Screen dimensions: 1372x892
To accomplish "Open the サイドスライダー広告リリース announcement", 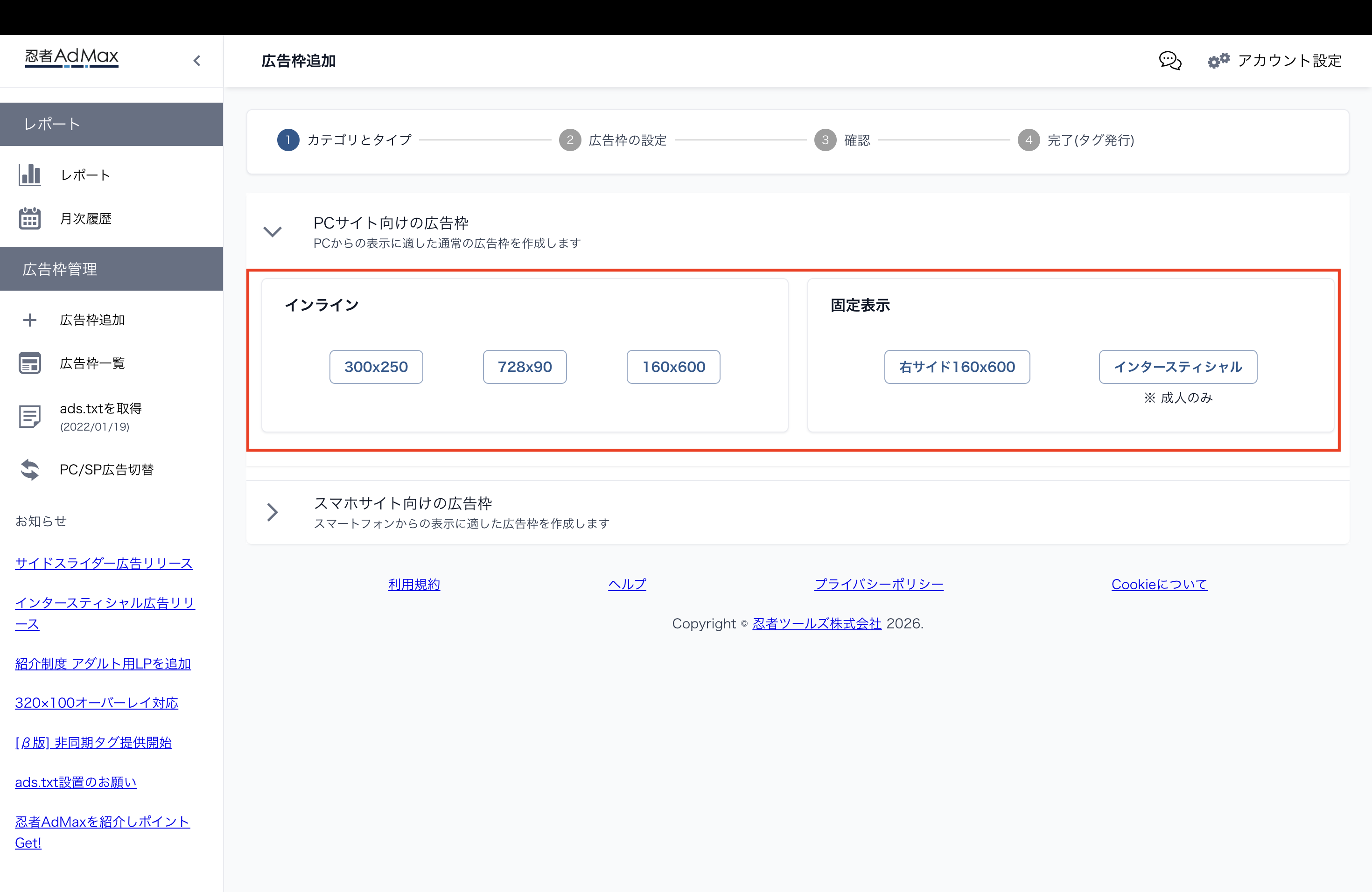I will [104, 564].
